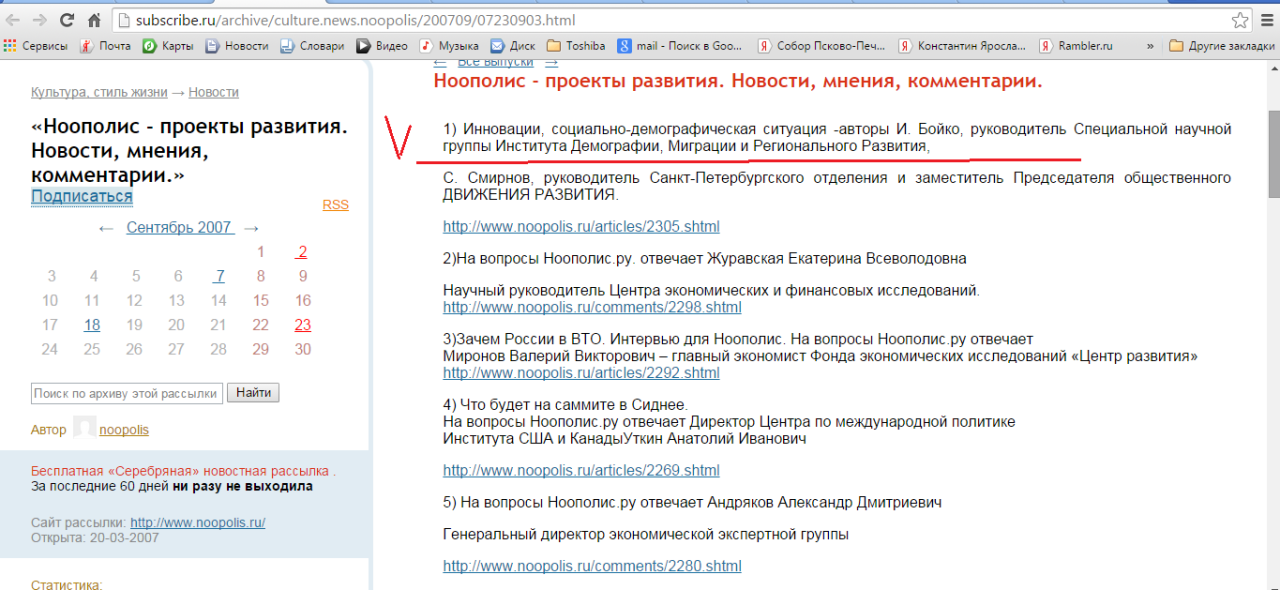The height and width of the screenshot is (590, 1280).
Task: Open the Сервисы apps bookmark
Action: [36, 45]
